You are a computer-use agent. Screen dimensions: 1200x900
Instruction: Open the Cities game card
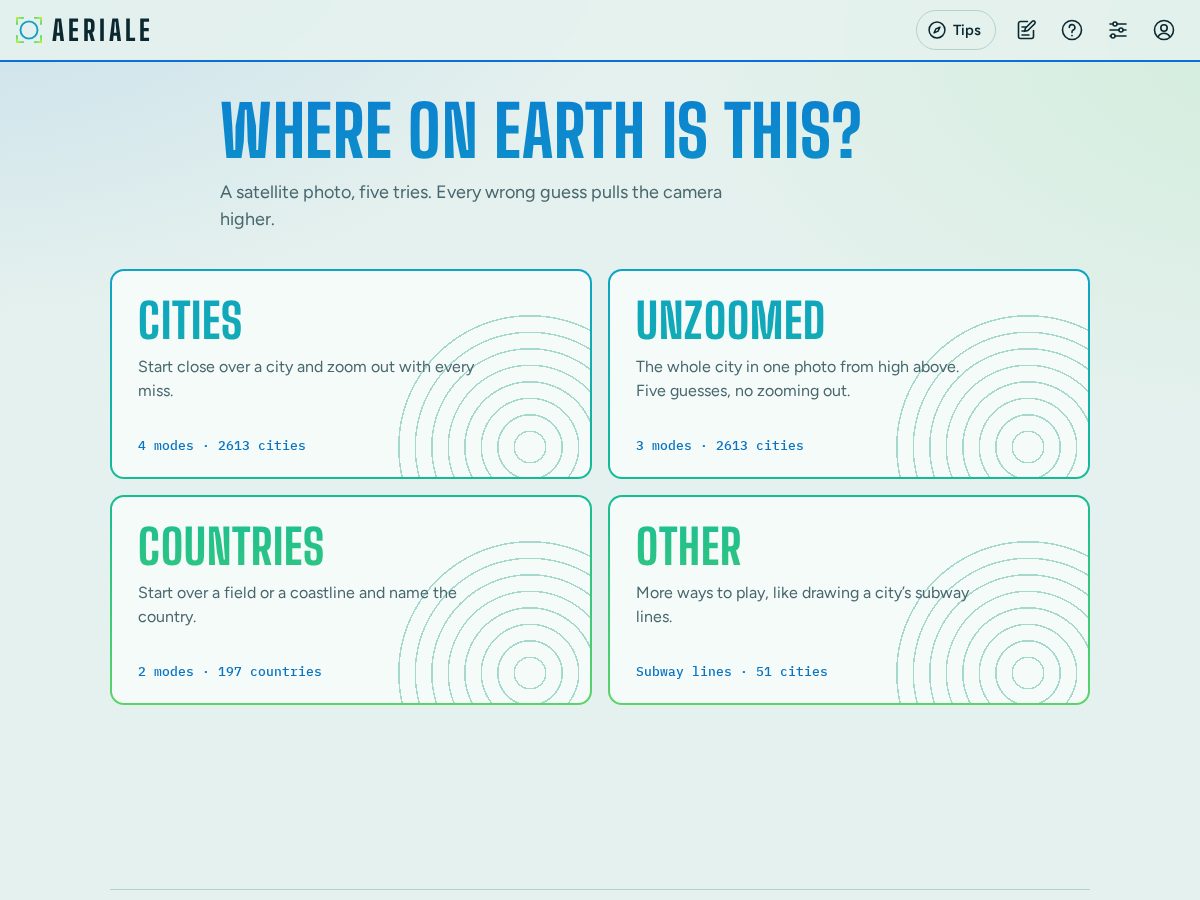point(351,374)
